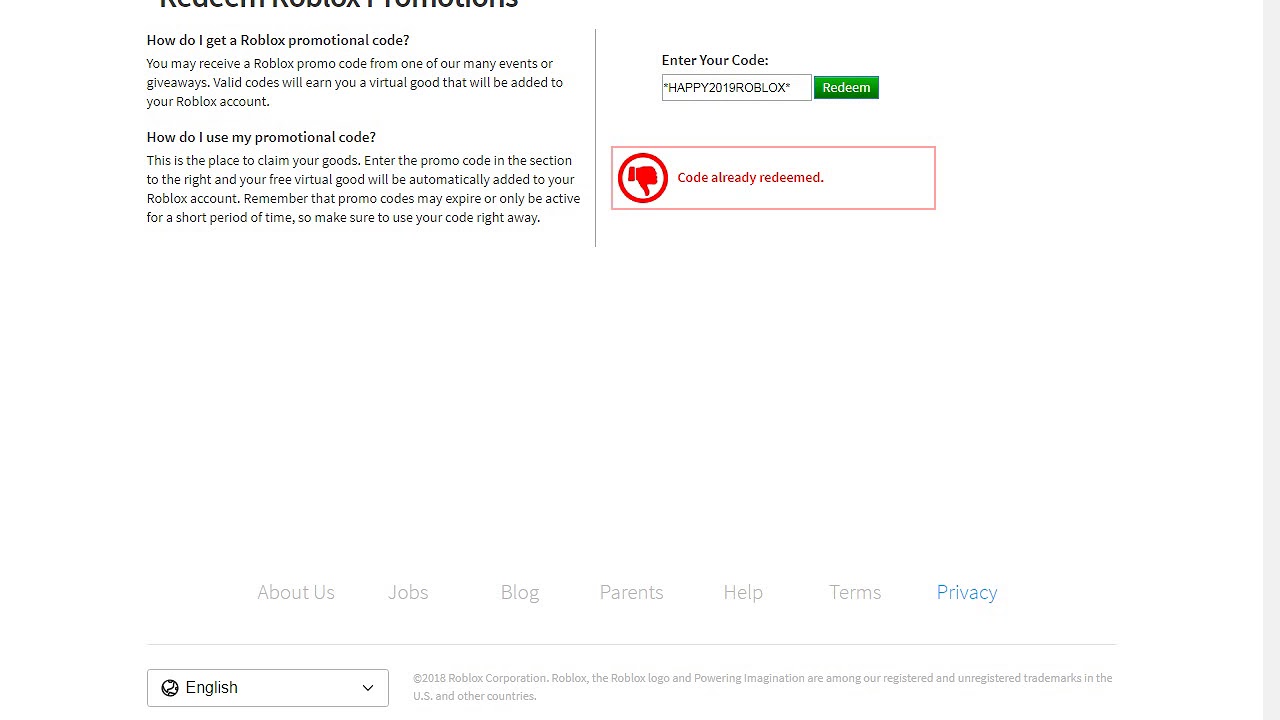The width and height of the screenshot is (1280, 720).
Task: Click the "Code already redeemed." message text
Action: click(x=751, y=177)
